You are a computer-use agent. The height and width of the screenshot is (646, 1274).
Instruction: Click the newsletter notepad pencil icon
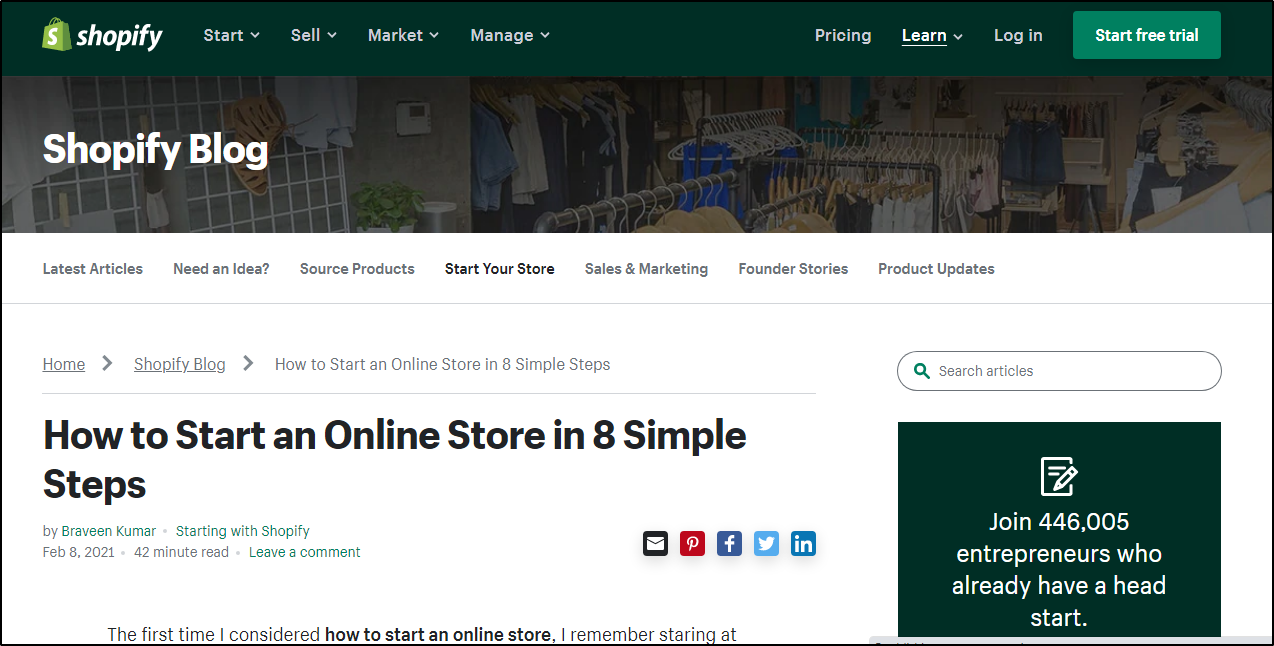[1058, 476]
